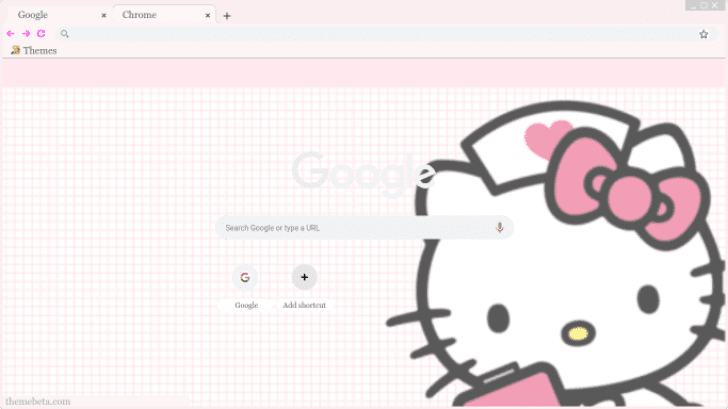Click the Add shortcut plus button

[x=304, y=277]
